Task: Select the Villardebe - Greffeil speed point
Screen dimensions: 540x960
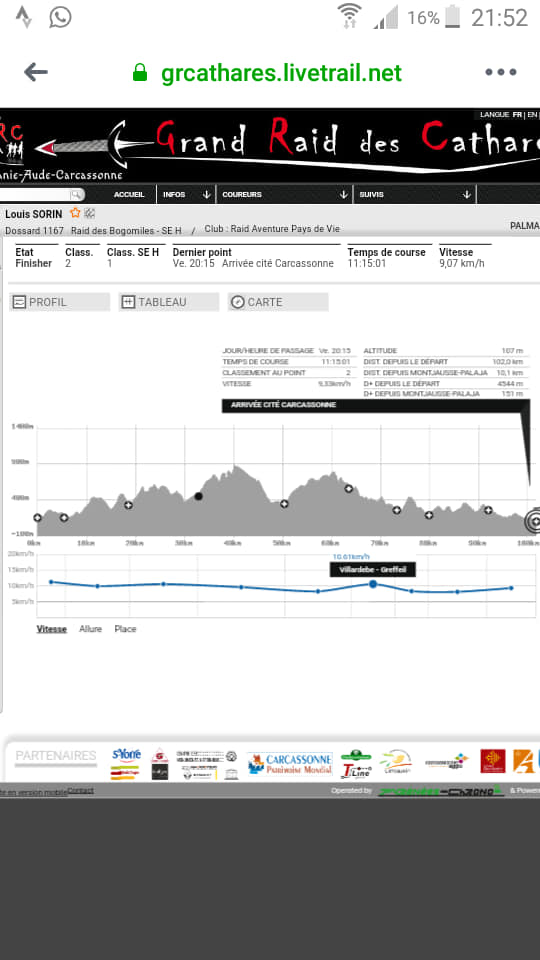Action: (x=373, y=584)
